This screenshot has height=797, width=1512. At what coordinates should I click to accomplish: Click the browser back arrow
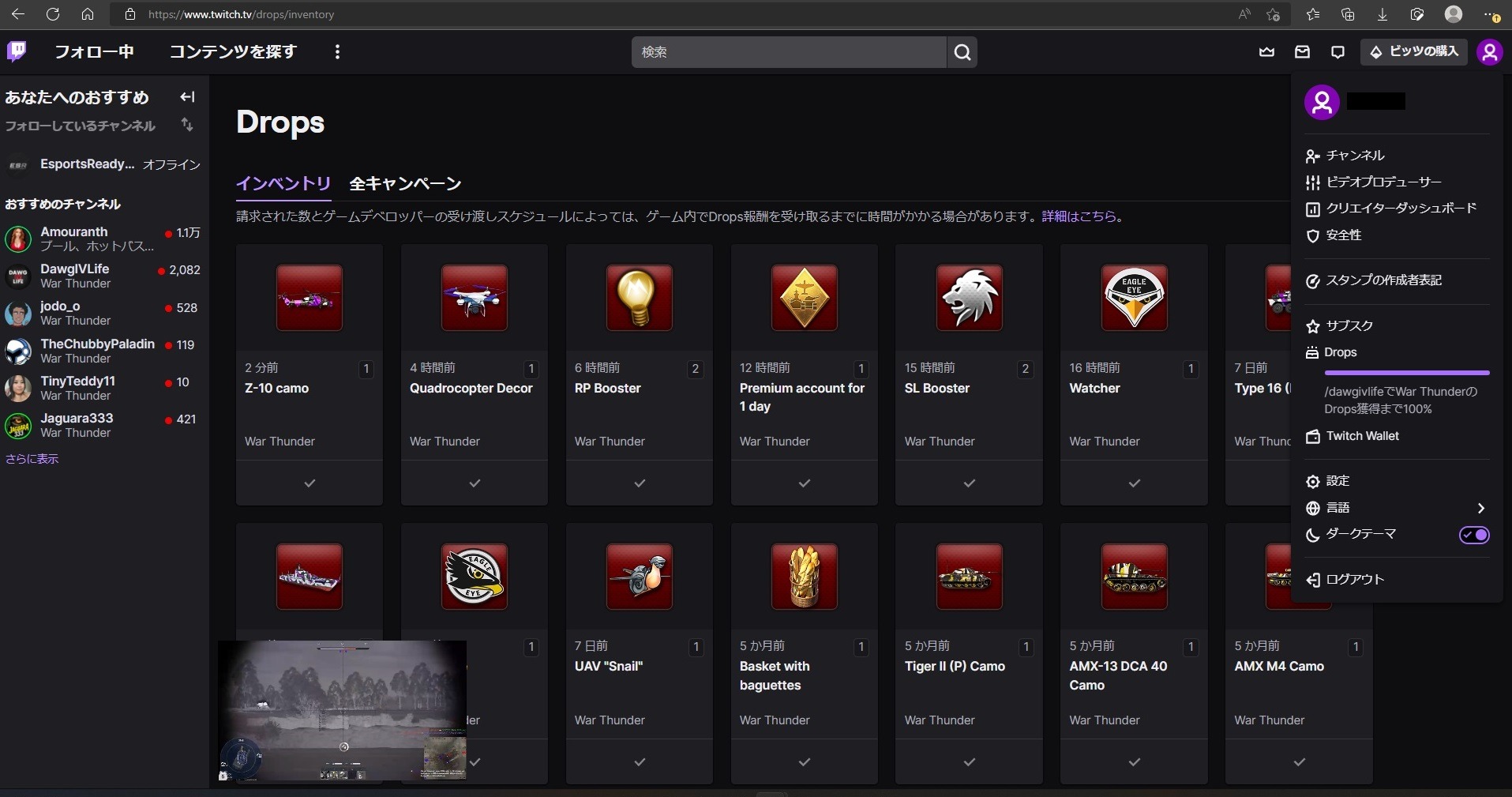click(18, 14)
